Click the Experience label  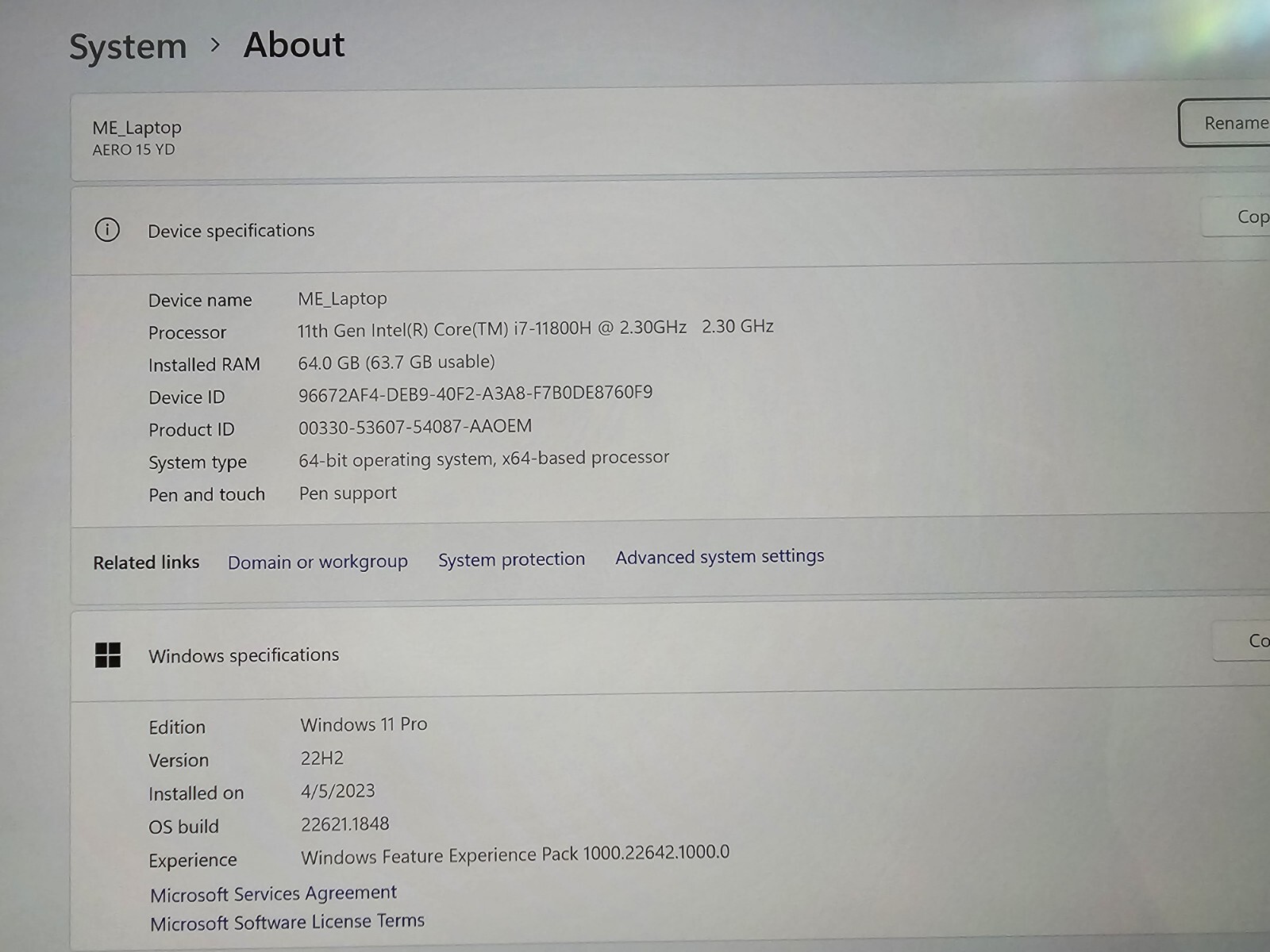point(193,861)
